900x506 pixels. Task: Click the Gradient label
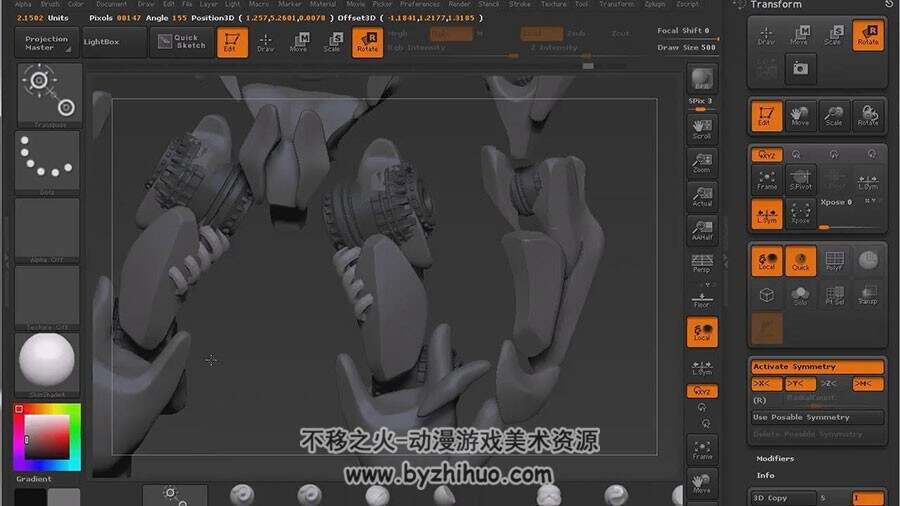tap(33, 478)
